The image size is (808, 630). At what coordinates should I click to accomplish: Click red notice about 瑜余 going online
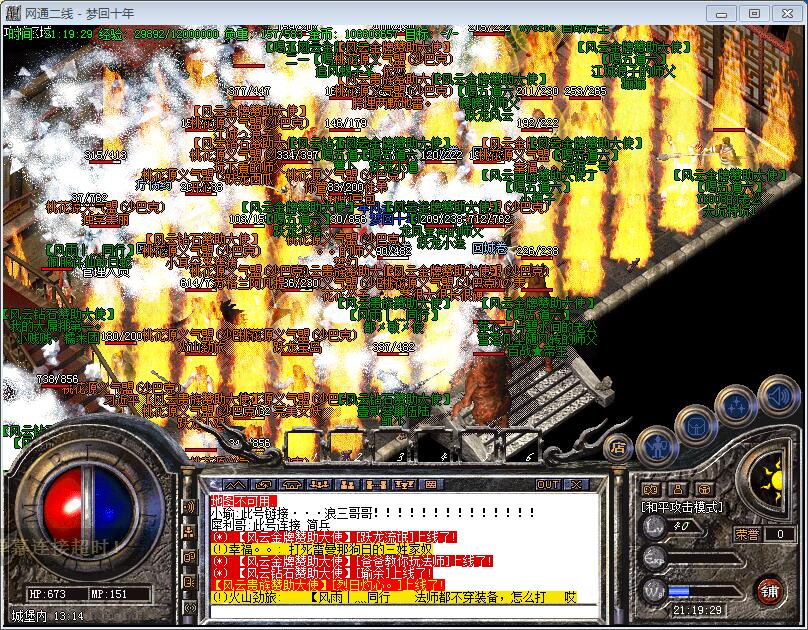click(x=322, y=573)
